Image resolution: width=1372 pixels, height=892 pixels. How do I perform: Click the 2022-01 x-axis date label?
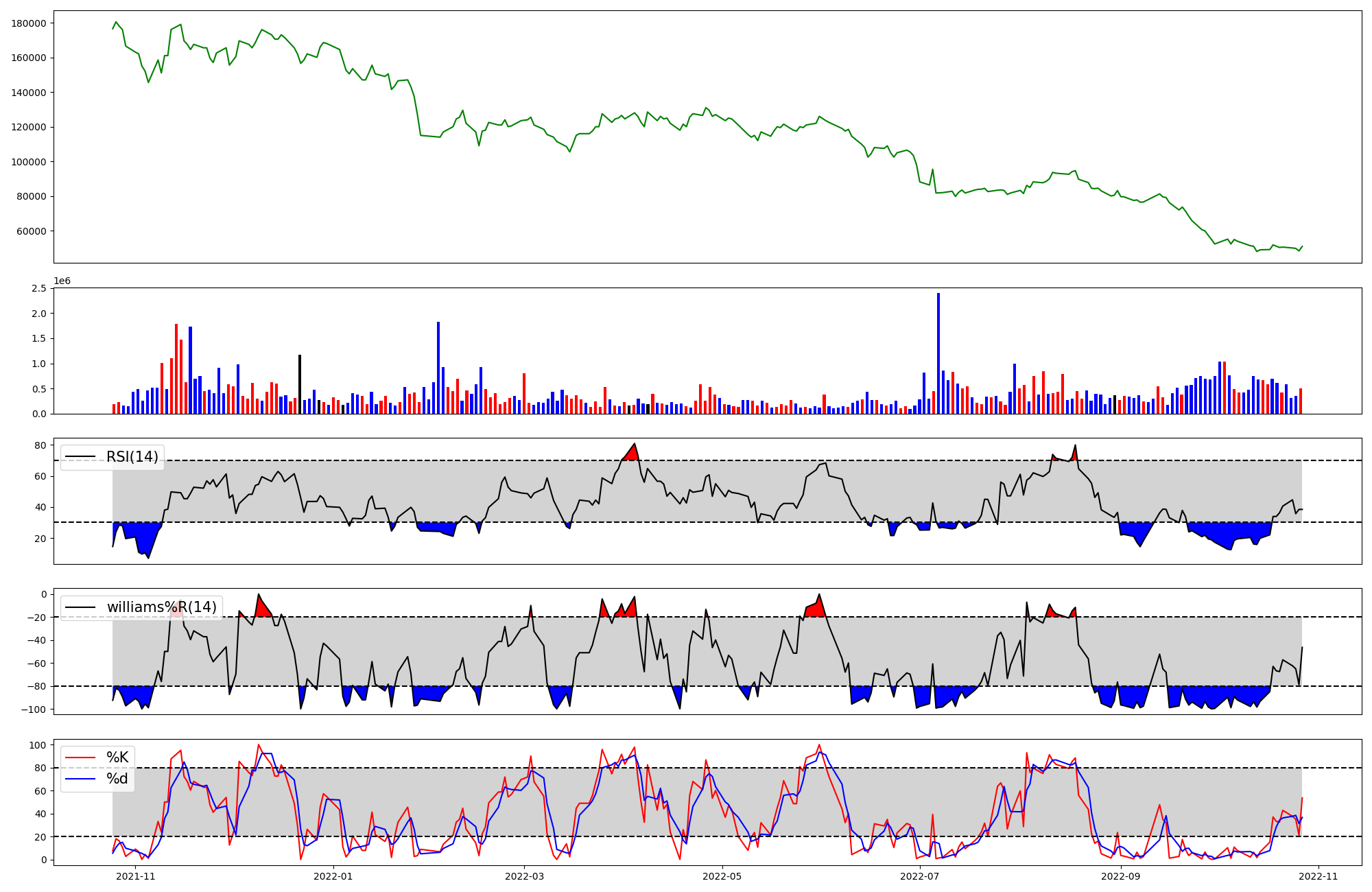(333, 876)
